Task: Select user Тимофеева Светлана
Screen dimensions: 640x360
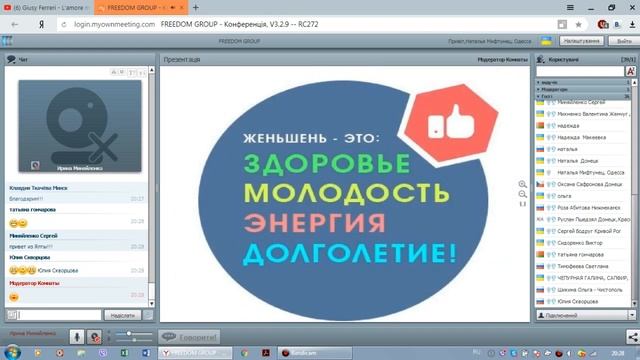Action: pos(582,266)
